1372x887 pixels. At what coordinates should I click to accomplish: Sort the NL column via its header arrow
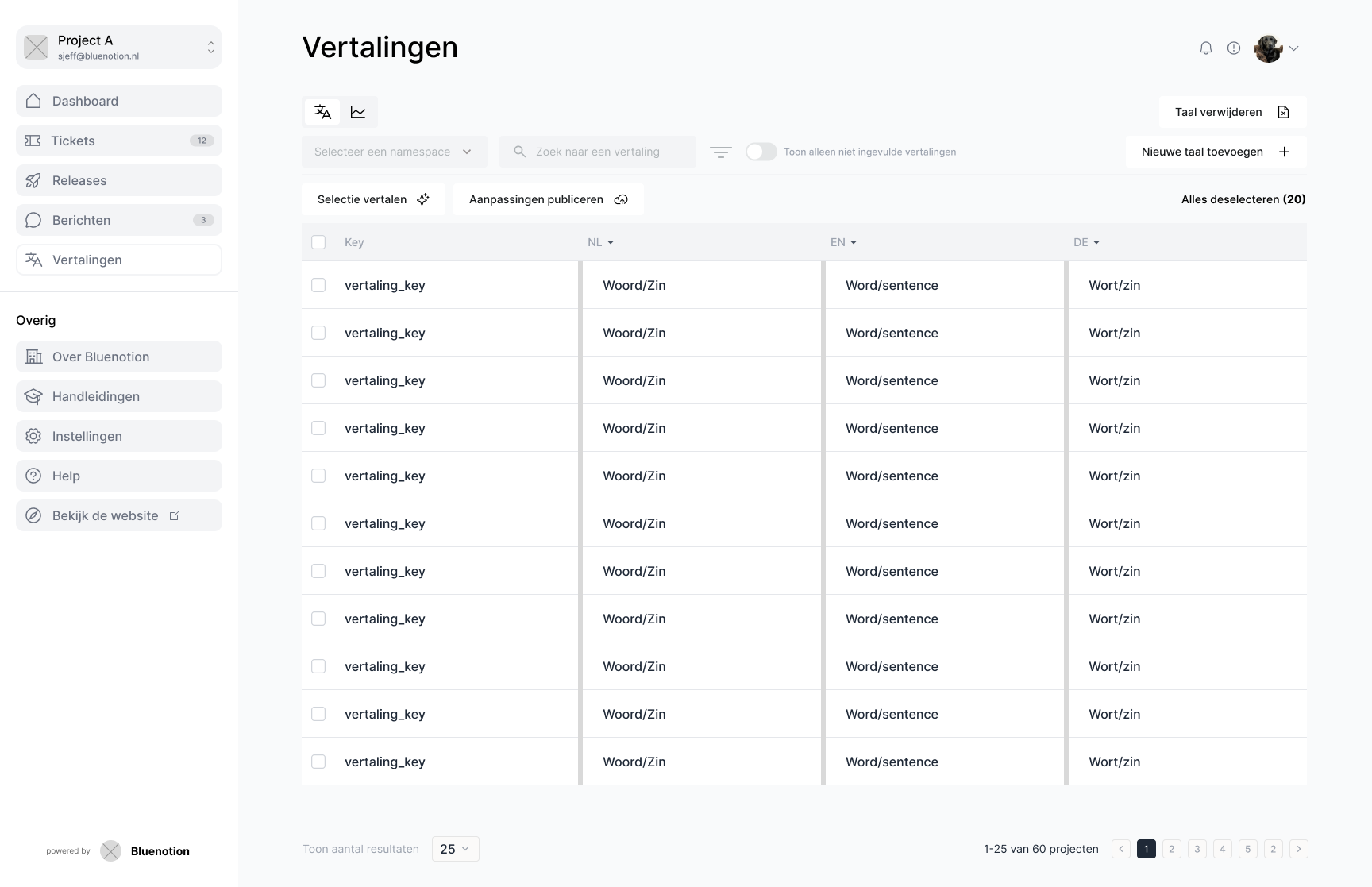610,242
